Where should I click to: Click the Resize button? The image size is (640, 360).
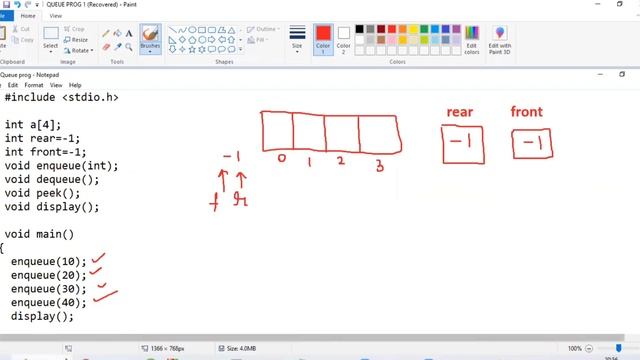76,40
